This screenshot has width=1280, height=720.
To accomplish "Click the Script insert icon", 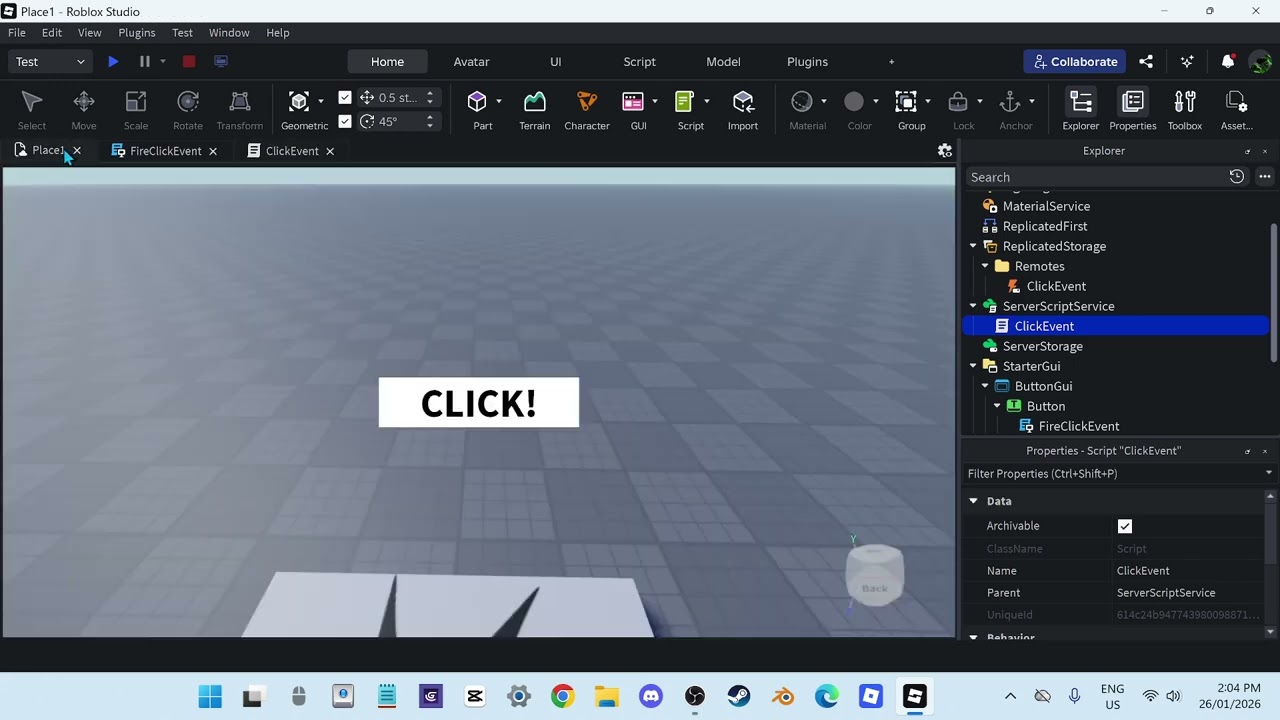I will pyautogui.click(x=685, y=102).
